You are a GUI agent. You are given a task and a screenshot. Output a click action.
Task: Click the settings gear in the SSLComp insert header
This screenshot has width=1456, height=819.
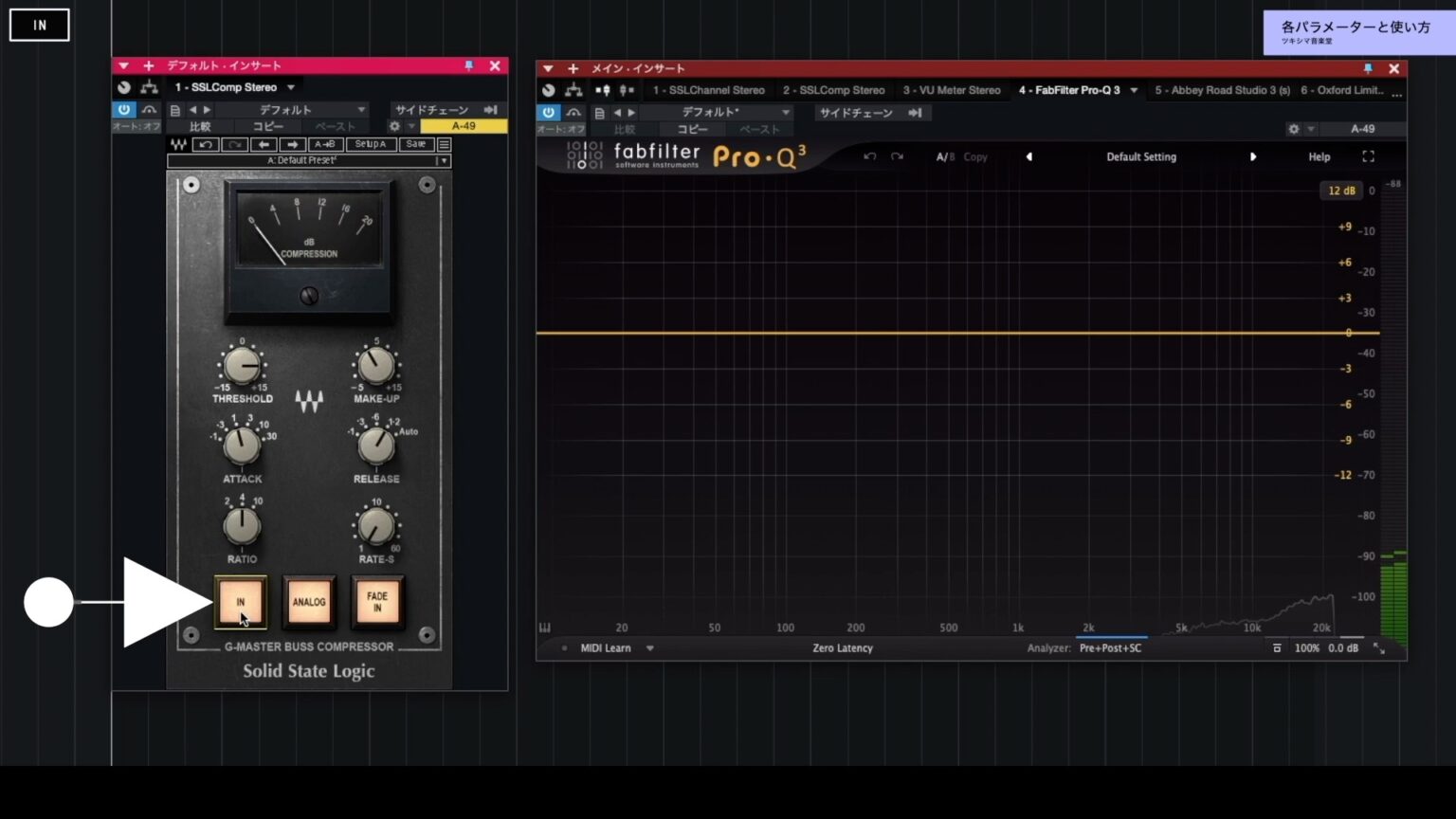point(394,125)
